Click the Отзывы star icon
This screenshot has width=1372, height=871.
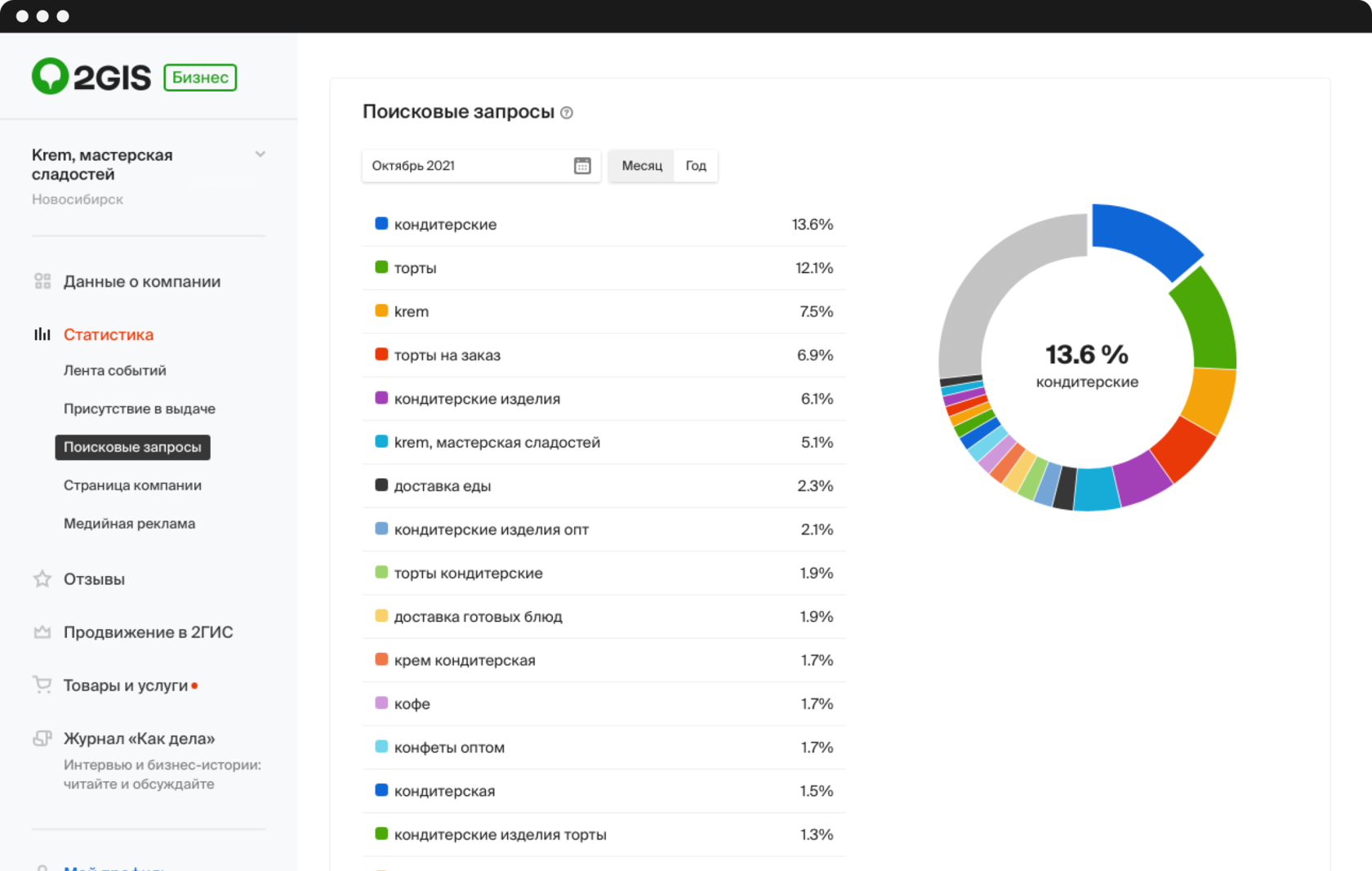click(42, 579)
